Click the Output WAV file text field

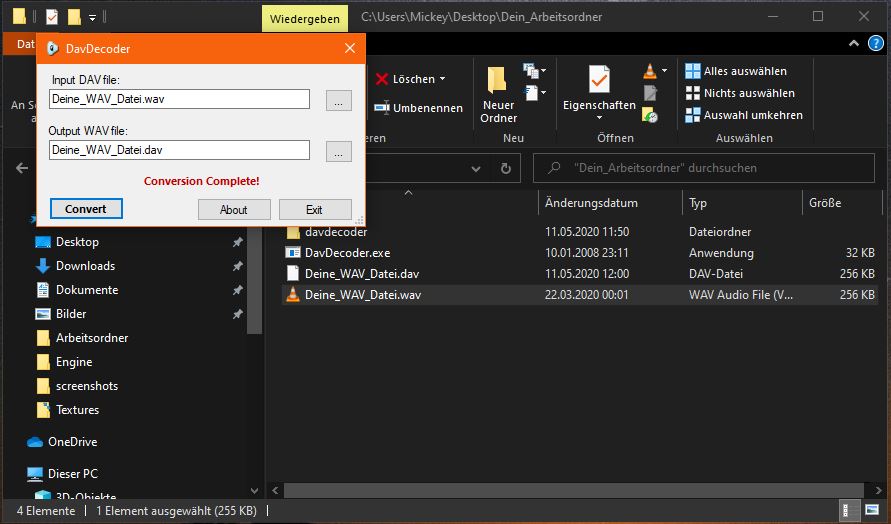[179, 150]
